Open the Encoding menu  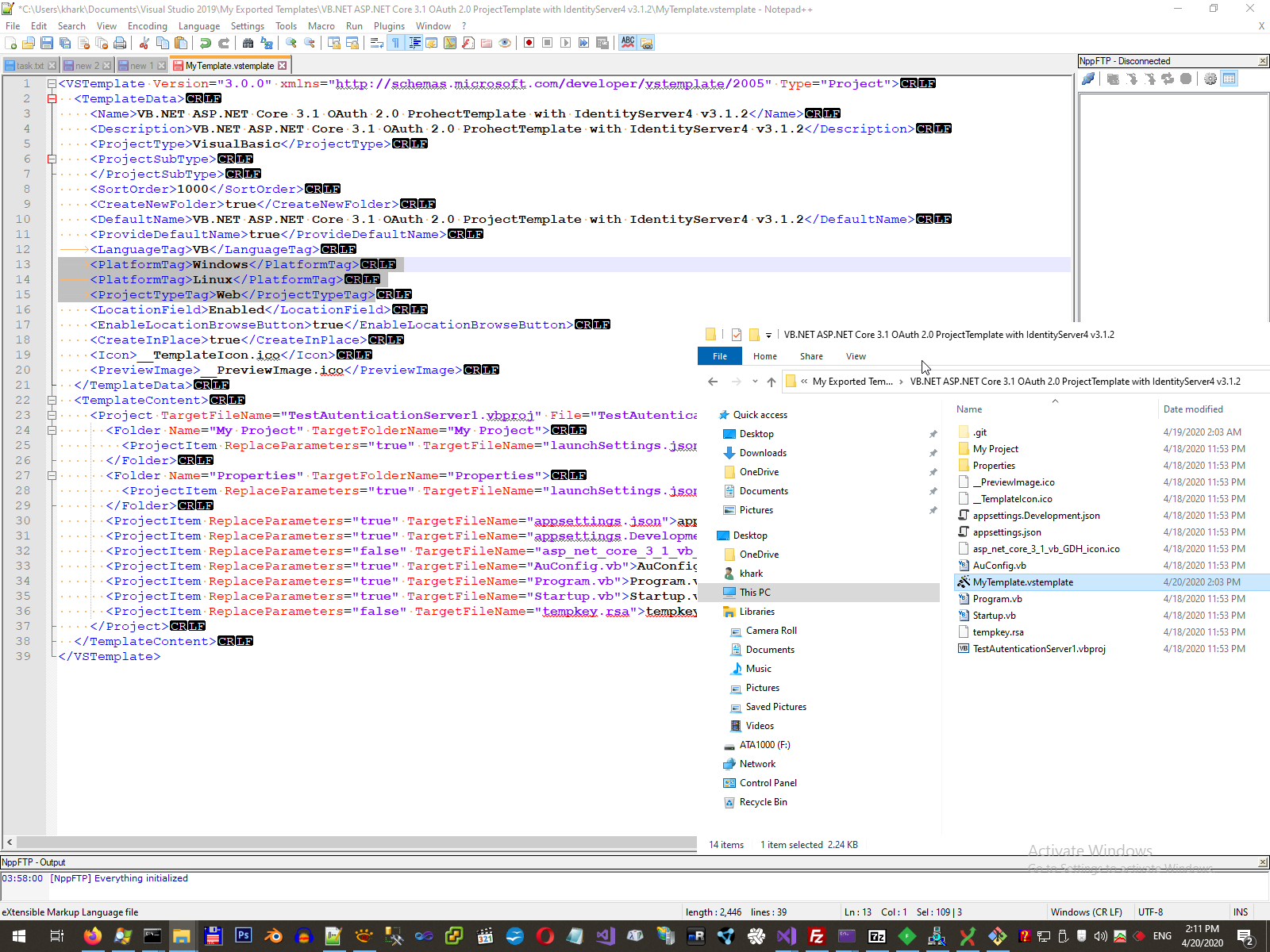[x=148, y=26]
